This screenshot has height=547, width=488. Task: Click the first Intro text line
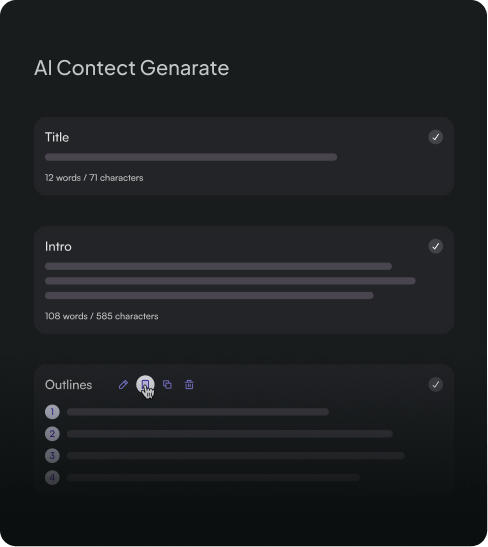[218, 266]
